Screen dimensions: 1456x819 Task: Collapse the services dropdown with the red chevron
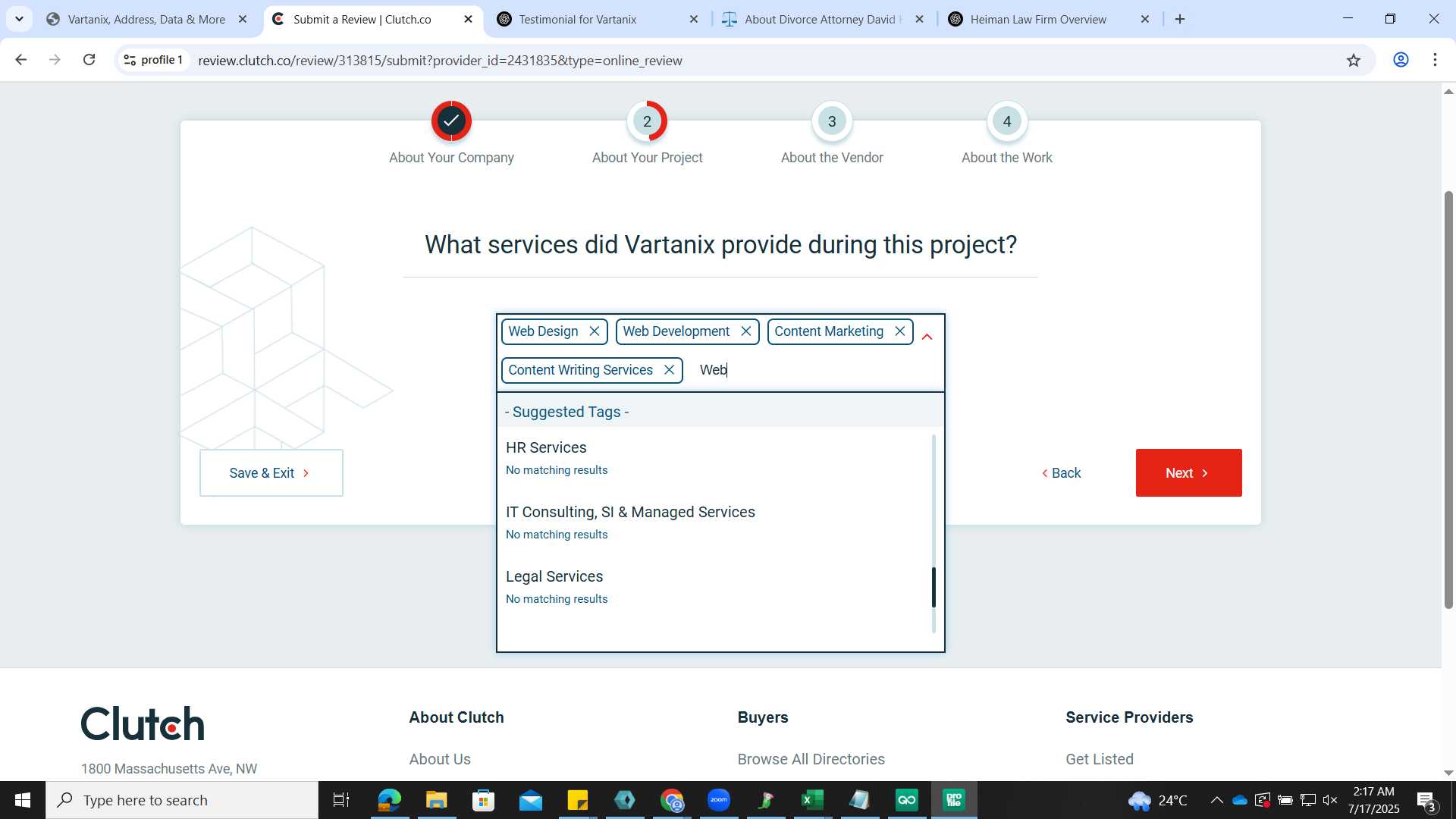pos(927,337)
